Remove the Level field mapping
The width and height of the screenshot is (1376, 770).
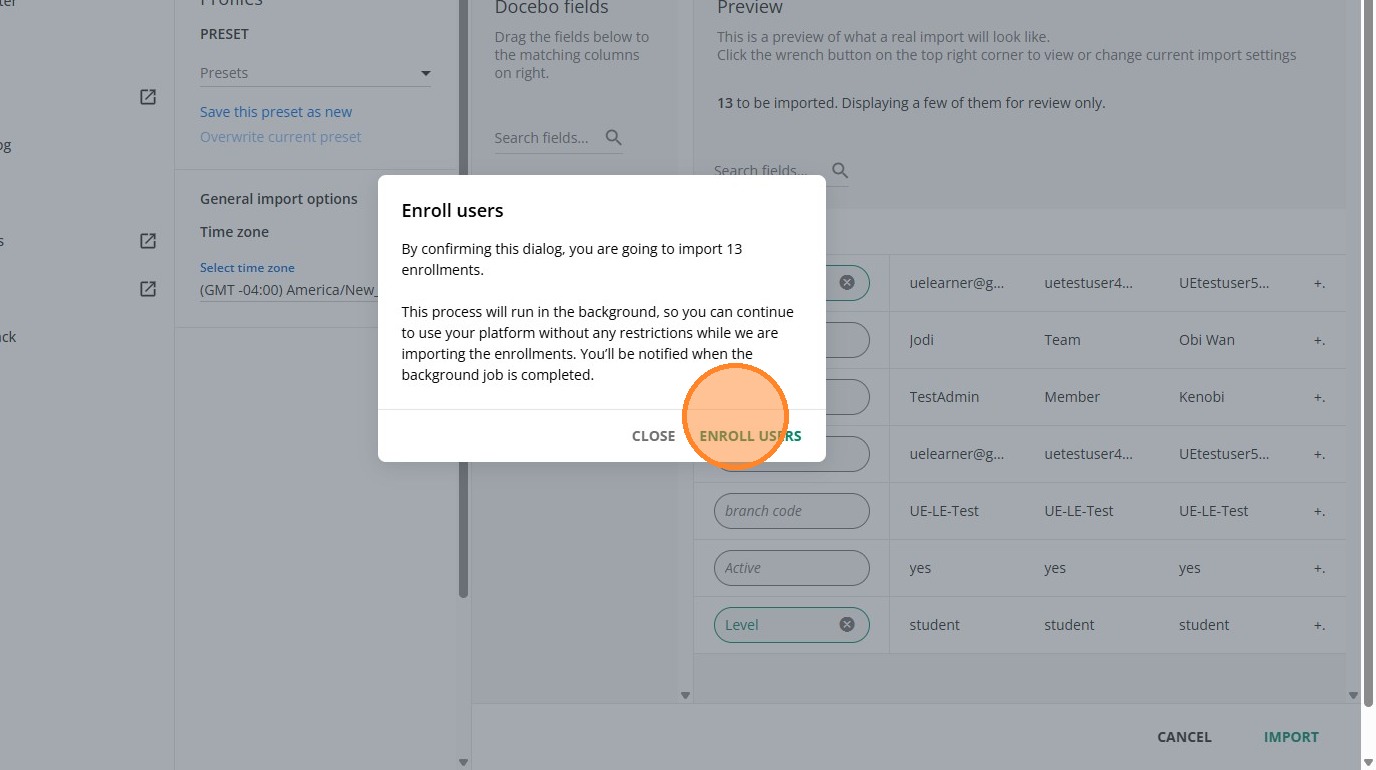point(847,625)
